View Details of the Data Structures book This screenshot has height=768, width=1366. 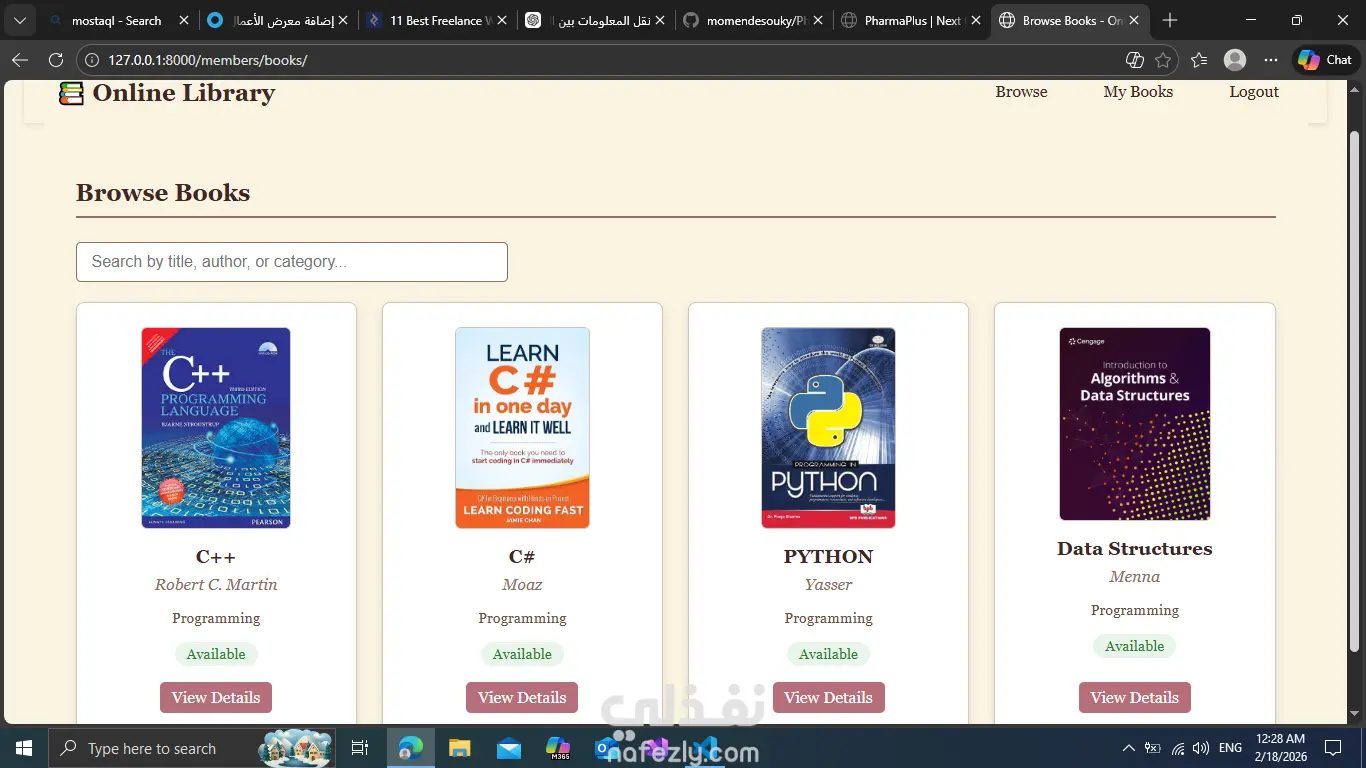click(1135, 697)
